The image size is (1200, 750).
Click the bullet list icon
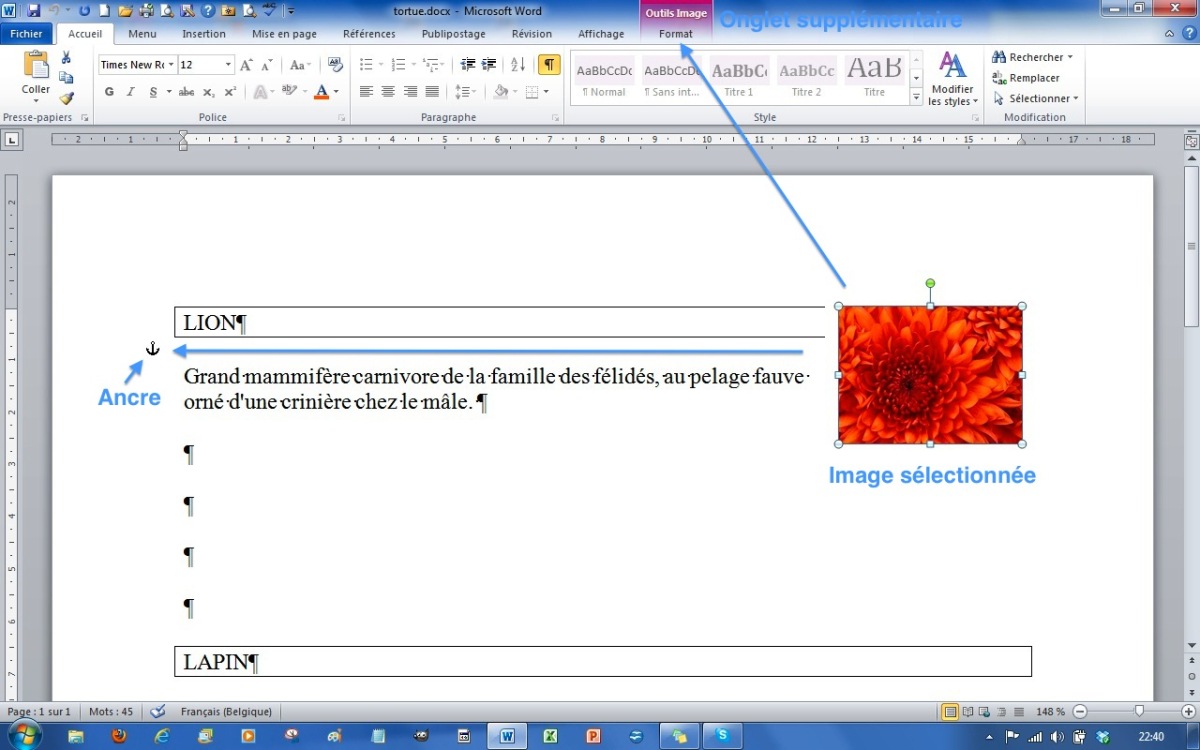(366, 65)
